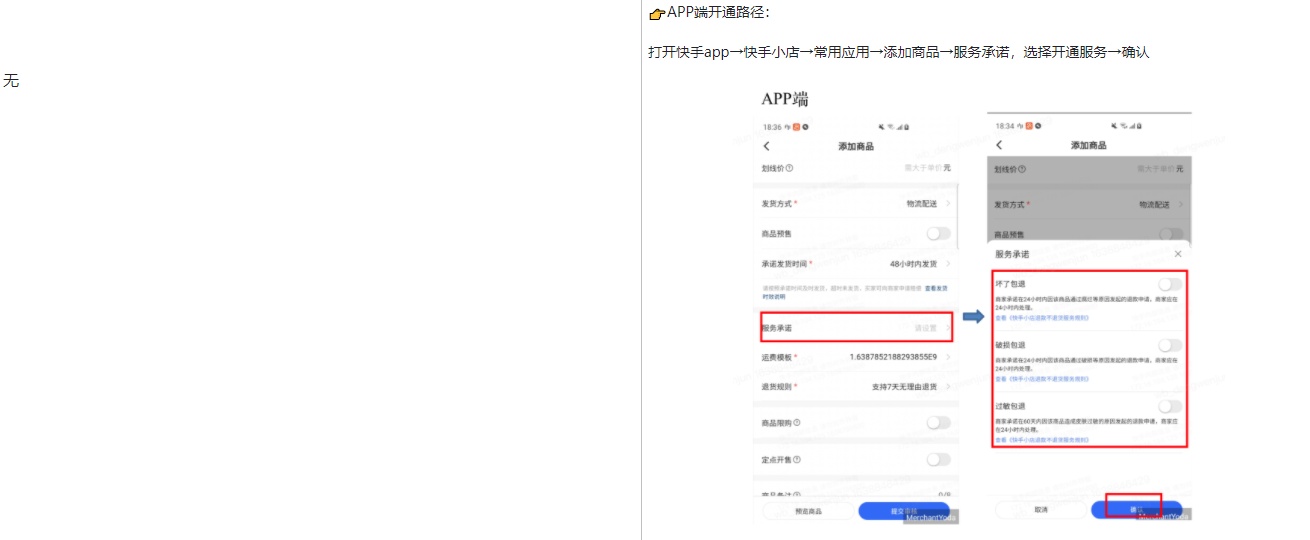Open 承诺发货时间 48小时内发货 chevron
Screen dimensions: 1310x540
[x=947, y=264]
